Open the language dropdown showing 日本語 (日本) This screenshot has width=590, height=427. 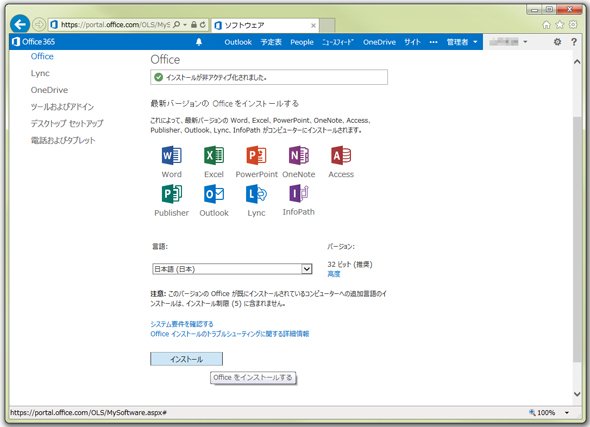tap(232, 269)
